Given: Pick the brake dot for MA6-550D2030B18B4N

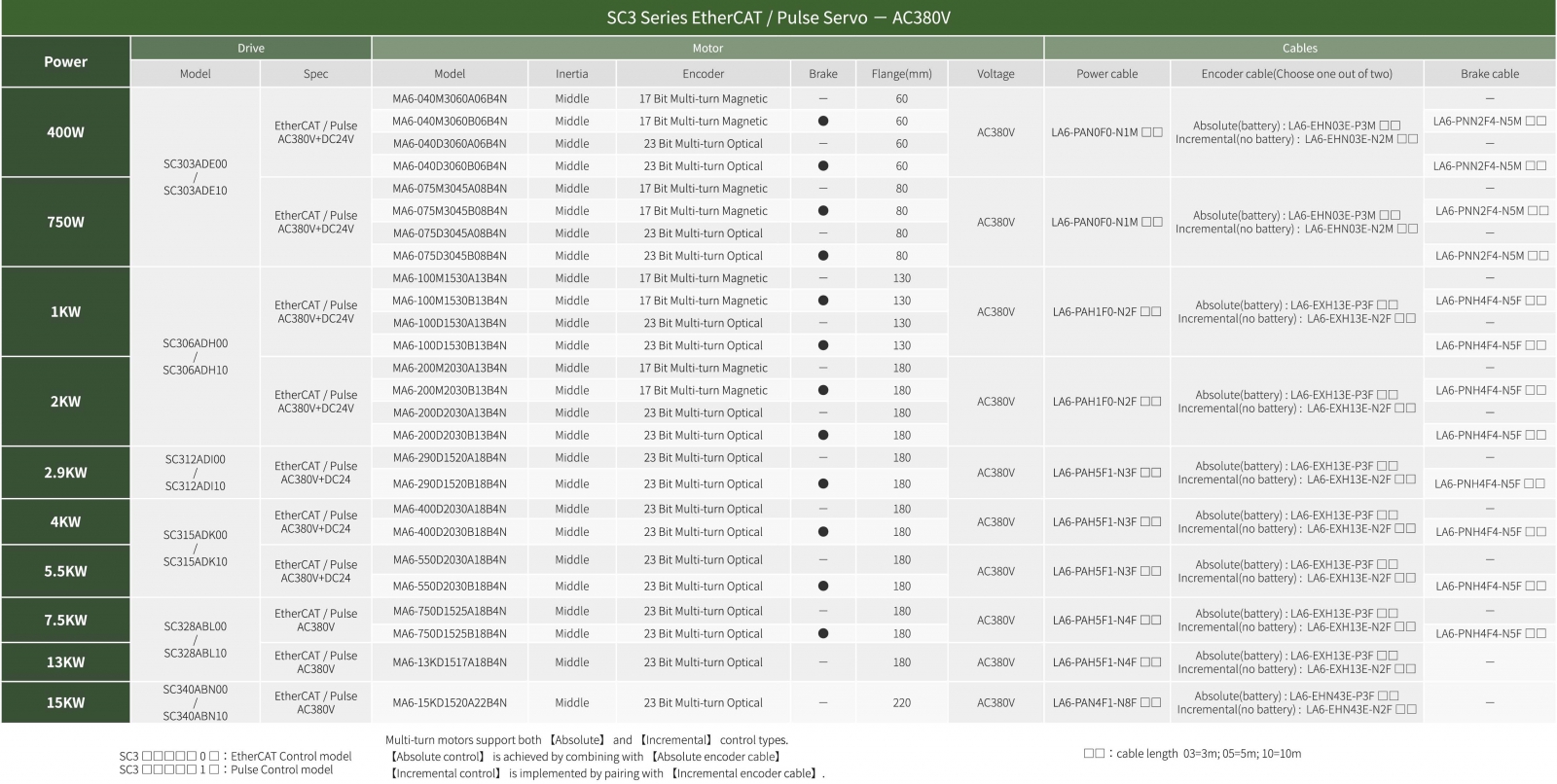Looking at the screenshot, I should tap(823, 586).
